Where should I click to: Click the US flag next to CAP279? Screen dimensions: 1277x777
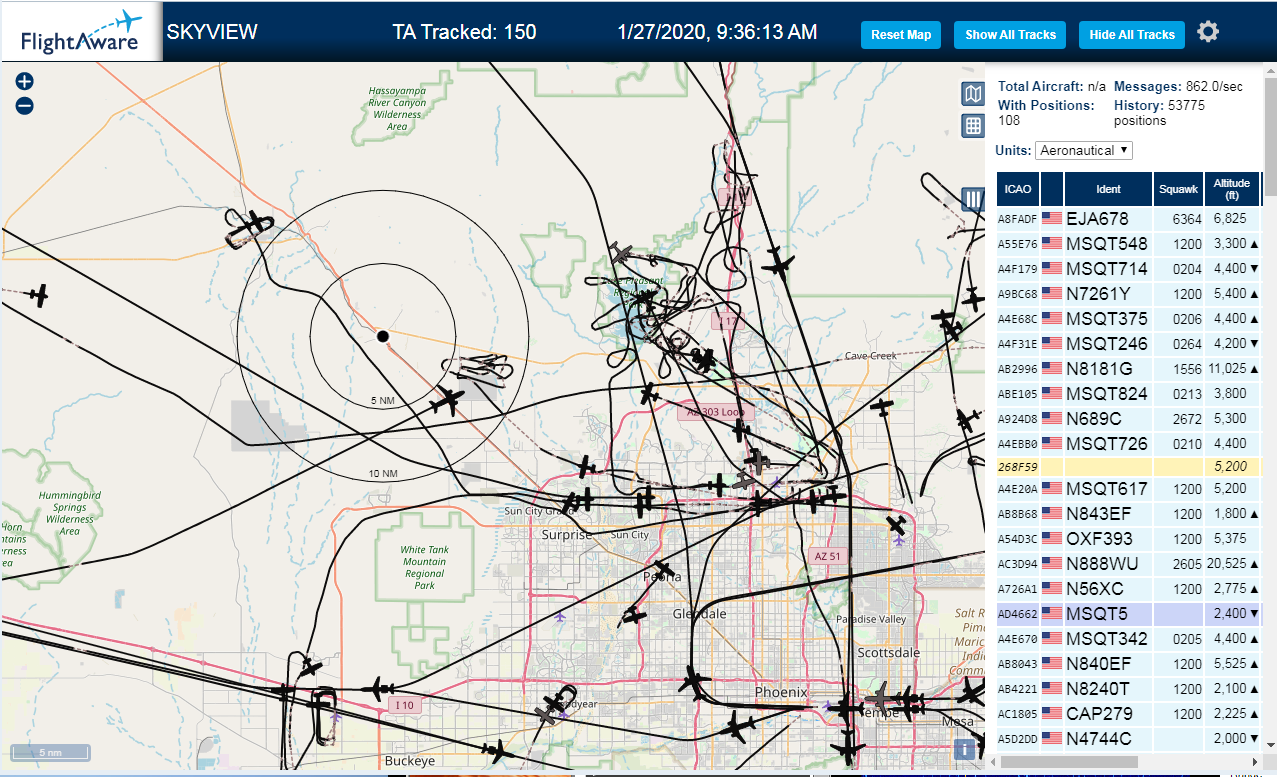point(1052,714)
